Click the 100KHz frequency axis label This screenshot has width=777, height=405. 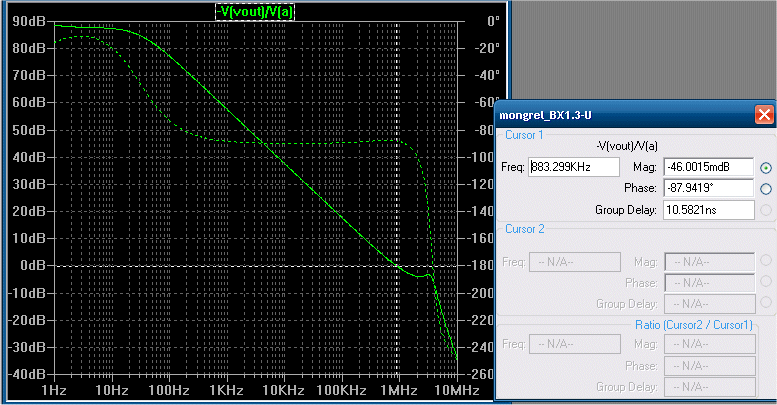pyautogui.click(x=341, y=391)
